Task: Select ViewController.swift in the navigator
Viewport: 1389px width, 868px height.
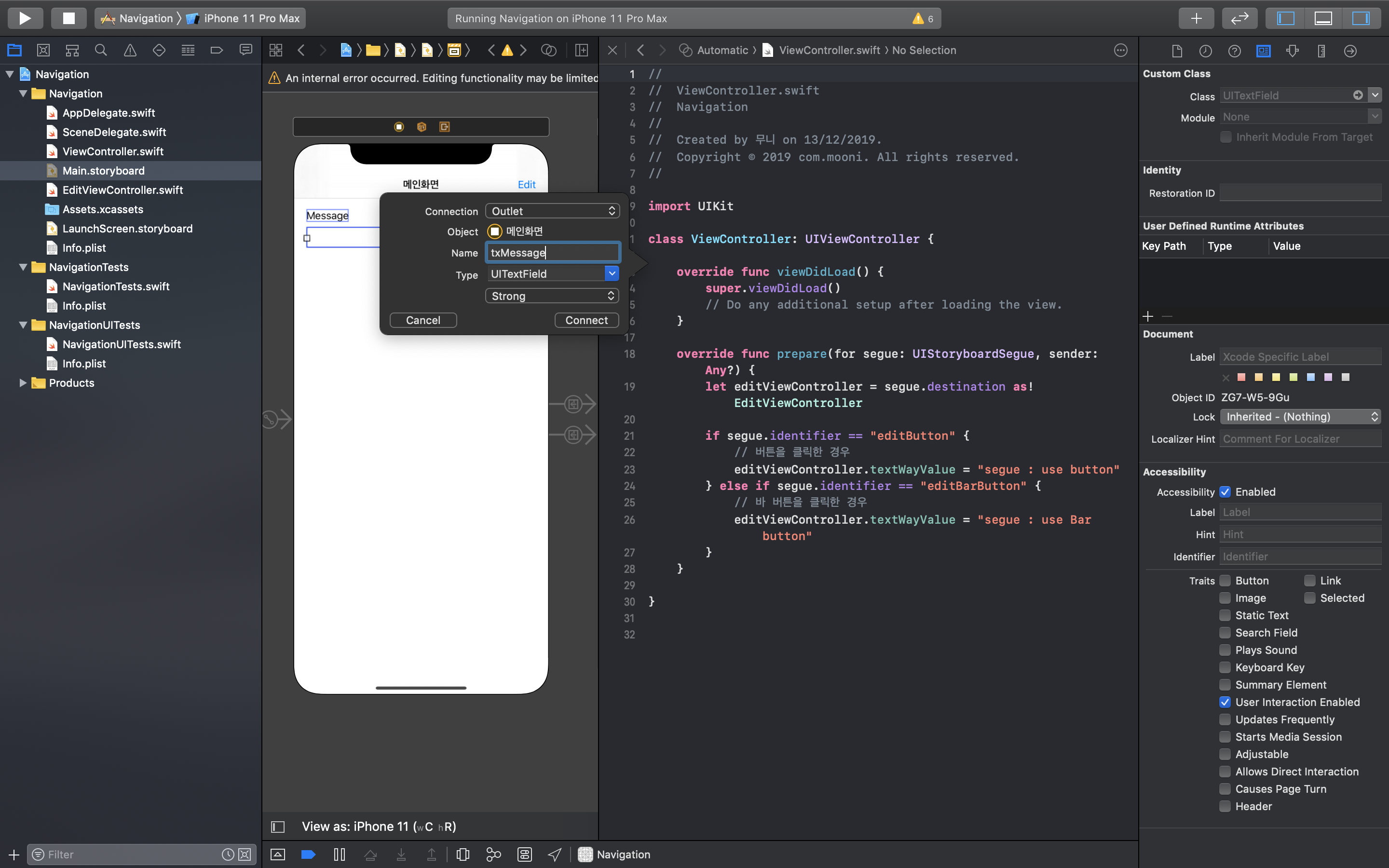Action: click(112, 151)
